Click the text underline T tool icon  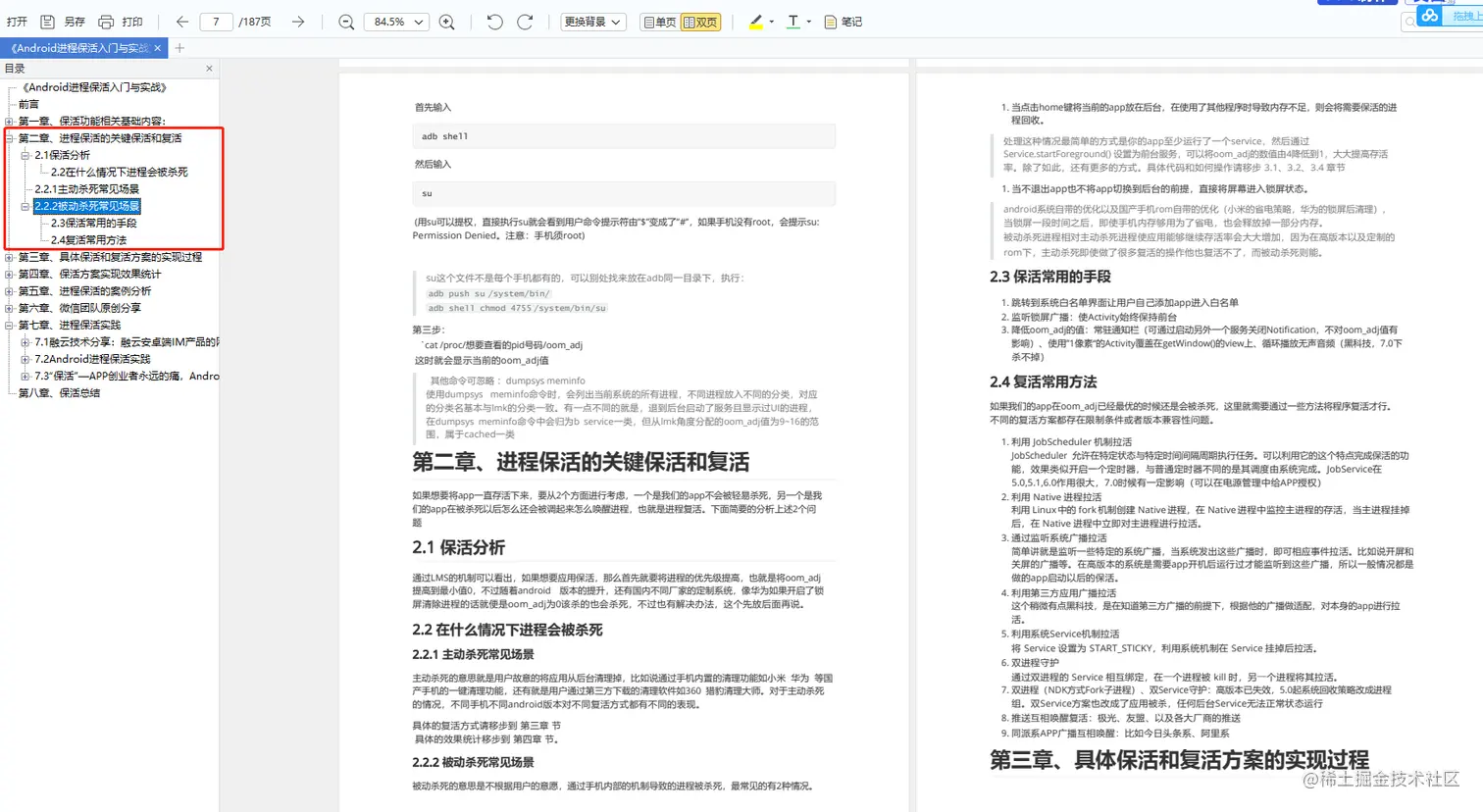pyautogui.click(x=793, y=22)
